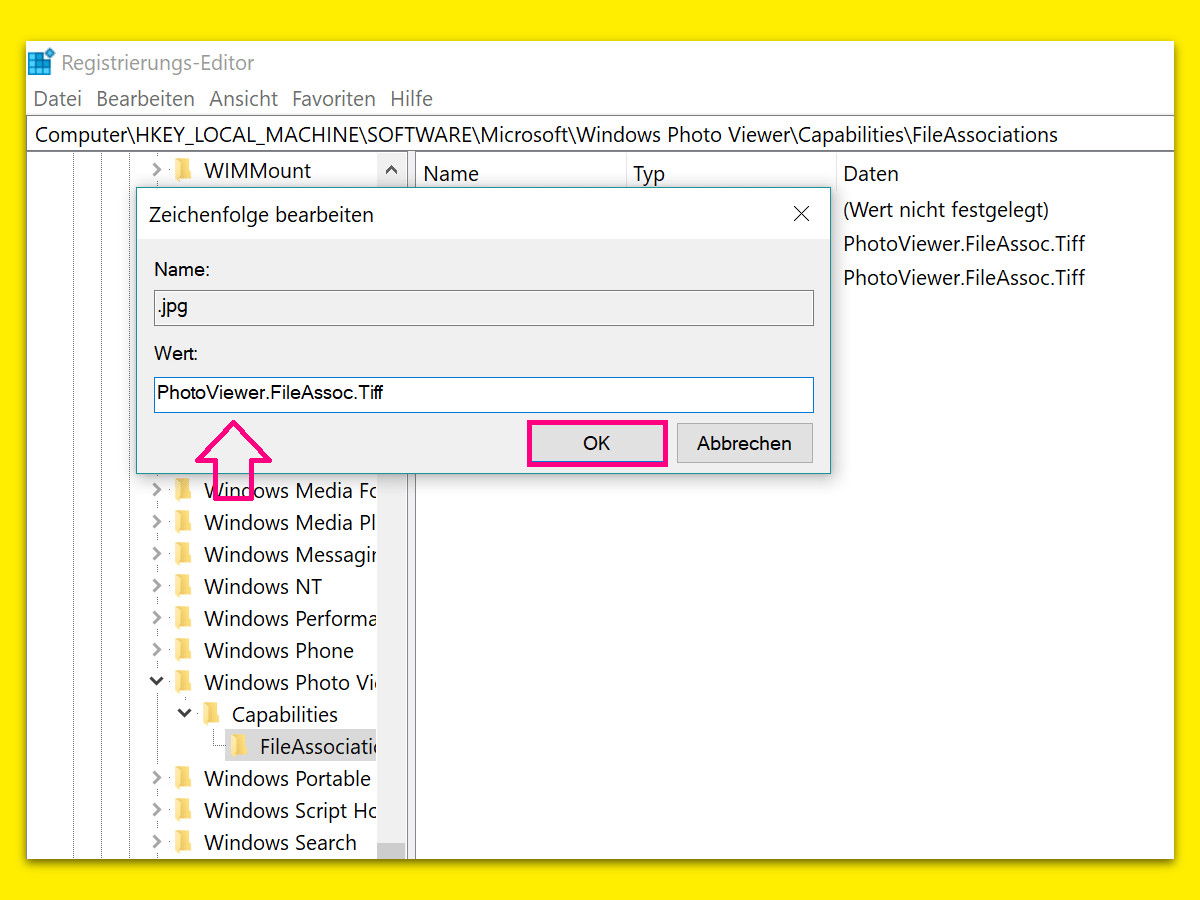Select the Windows Messaging folder icon
The image size is (1200, 900).
[x=183, y=554]
